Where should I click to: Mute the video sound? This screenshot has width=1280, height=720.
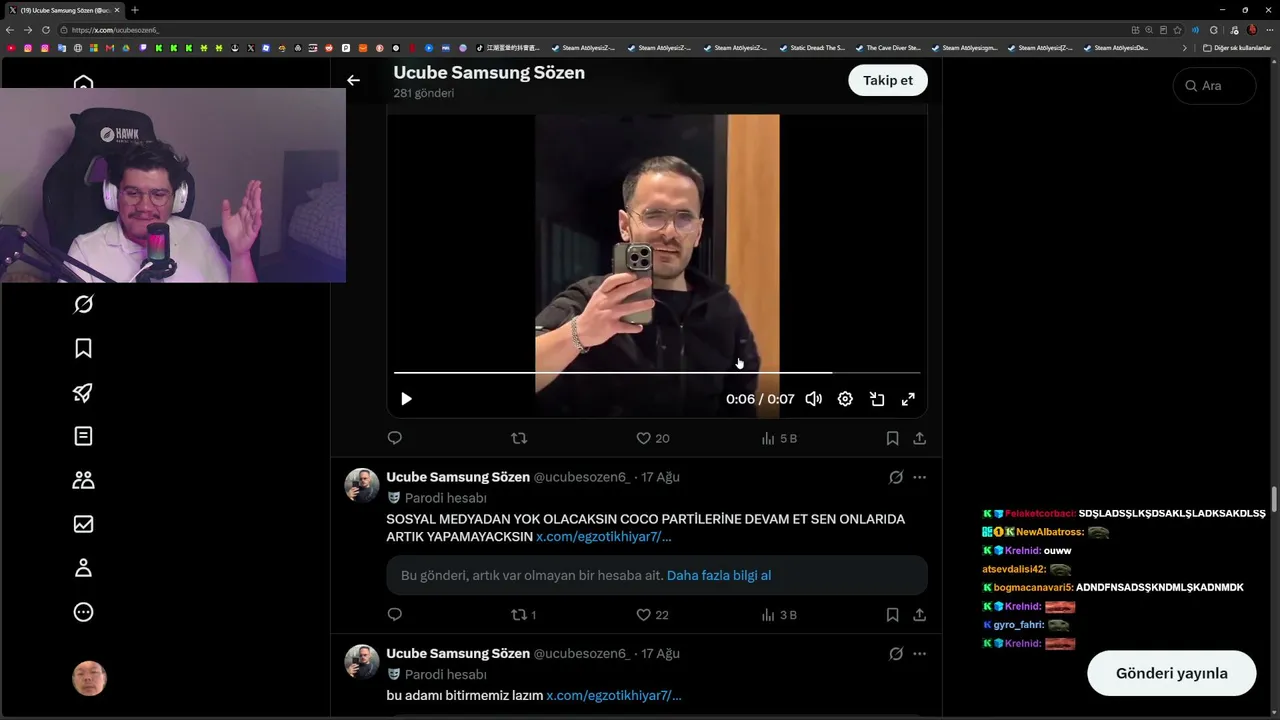click(x=814, y=399)
